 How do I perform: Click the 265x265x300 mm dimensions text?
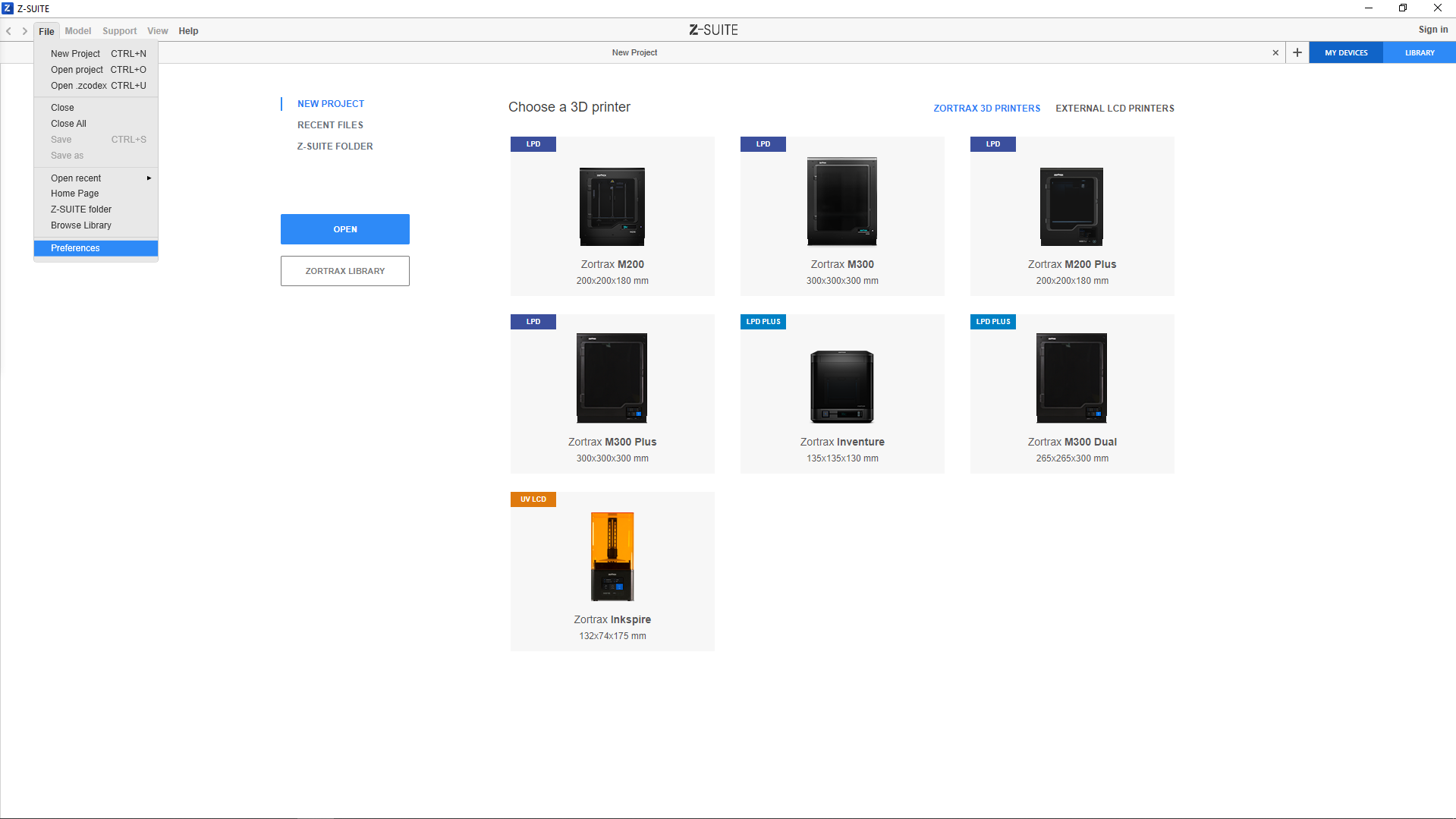point(1072,458)
